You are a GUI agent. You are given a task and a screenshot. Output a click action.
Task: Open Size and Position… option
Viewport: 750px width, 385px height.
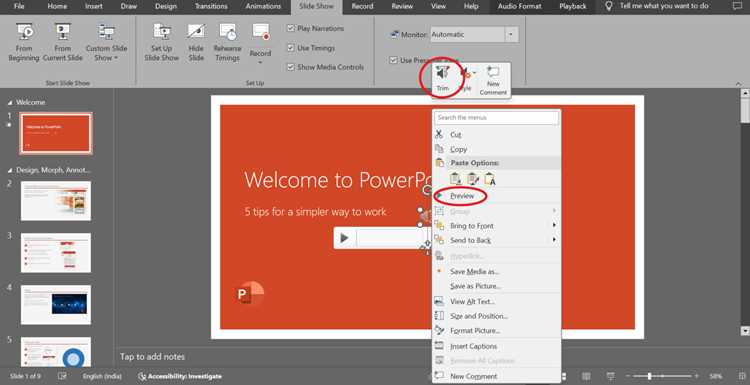pos(496,316)
